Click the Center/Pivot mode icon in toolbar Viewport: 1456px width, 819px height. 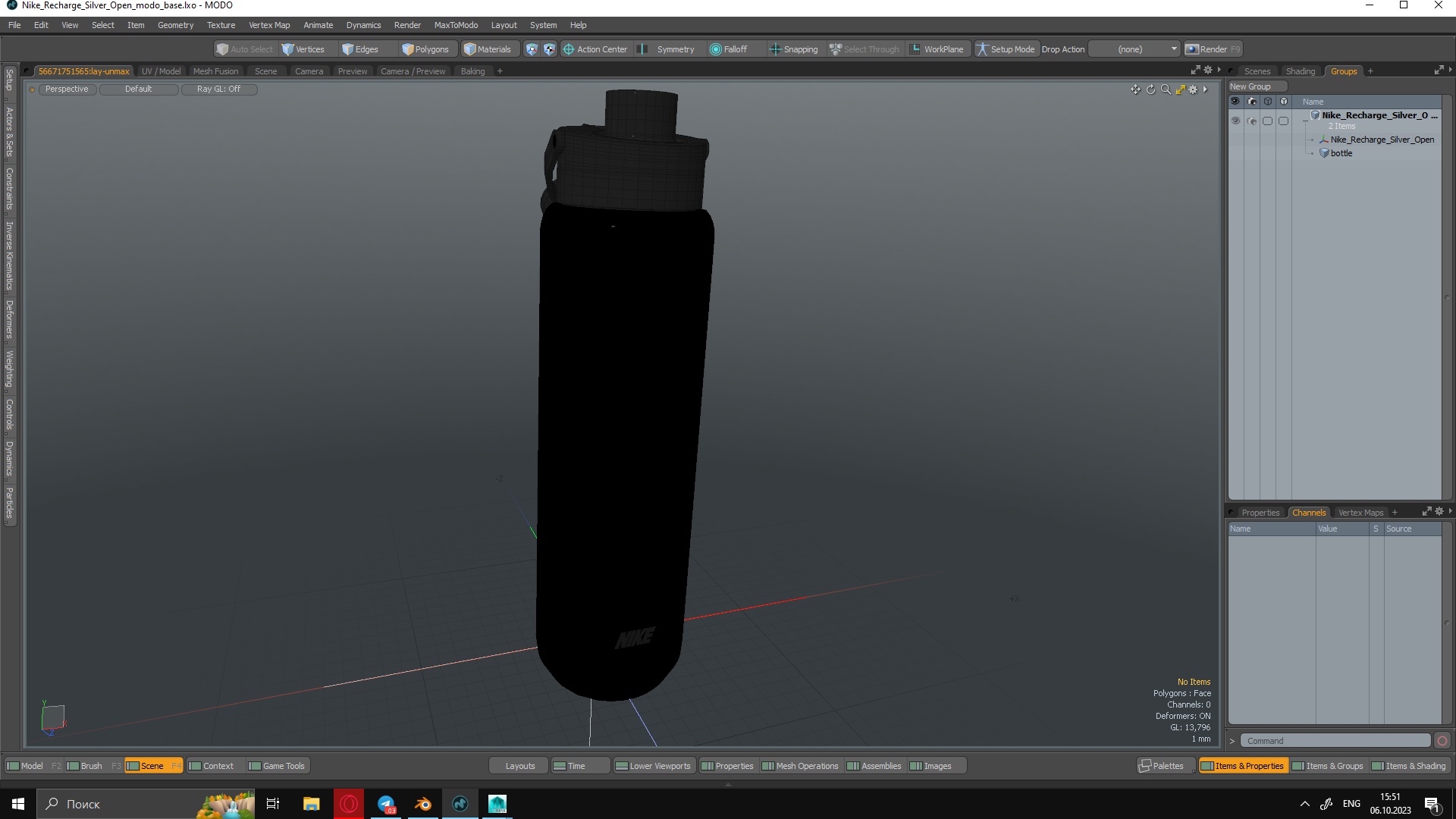point(550,49)
